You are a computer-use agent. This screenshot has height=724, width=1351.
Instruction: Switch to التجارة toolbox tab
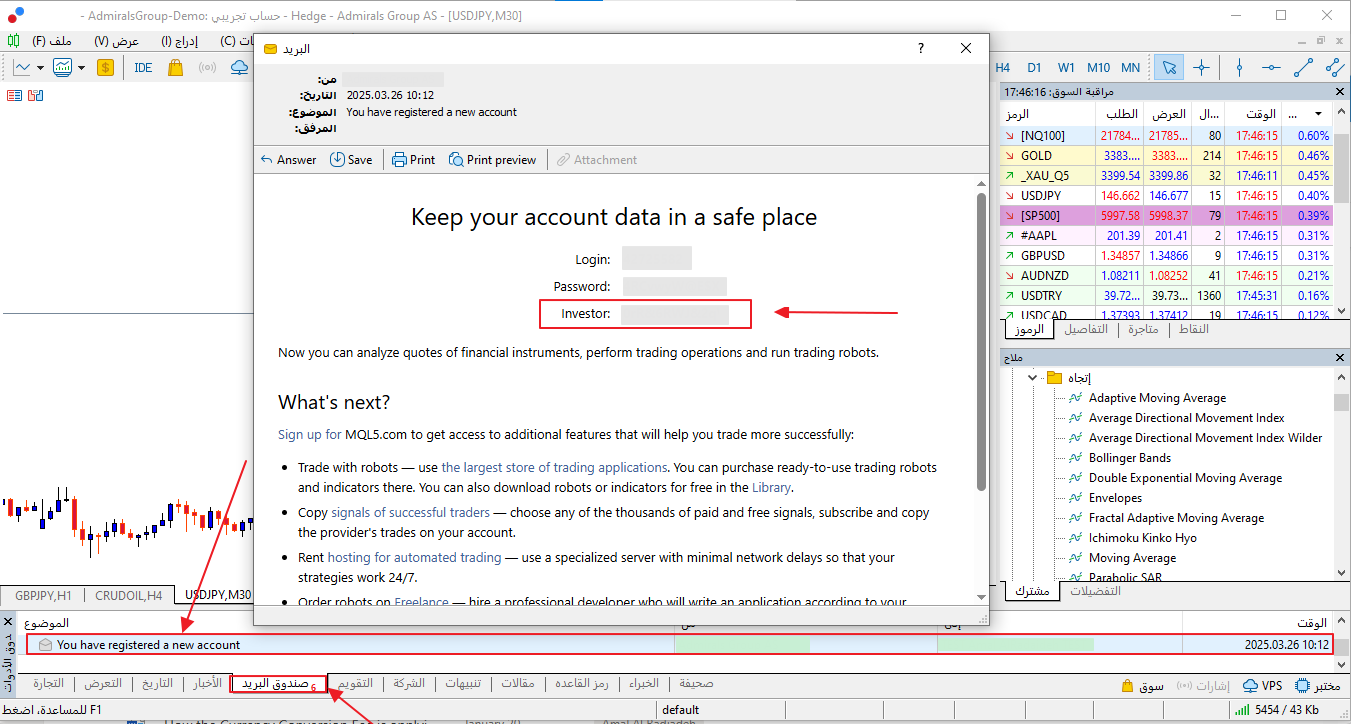click(x=48, y=684)
